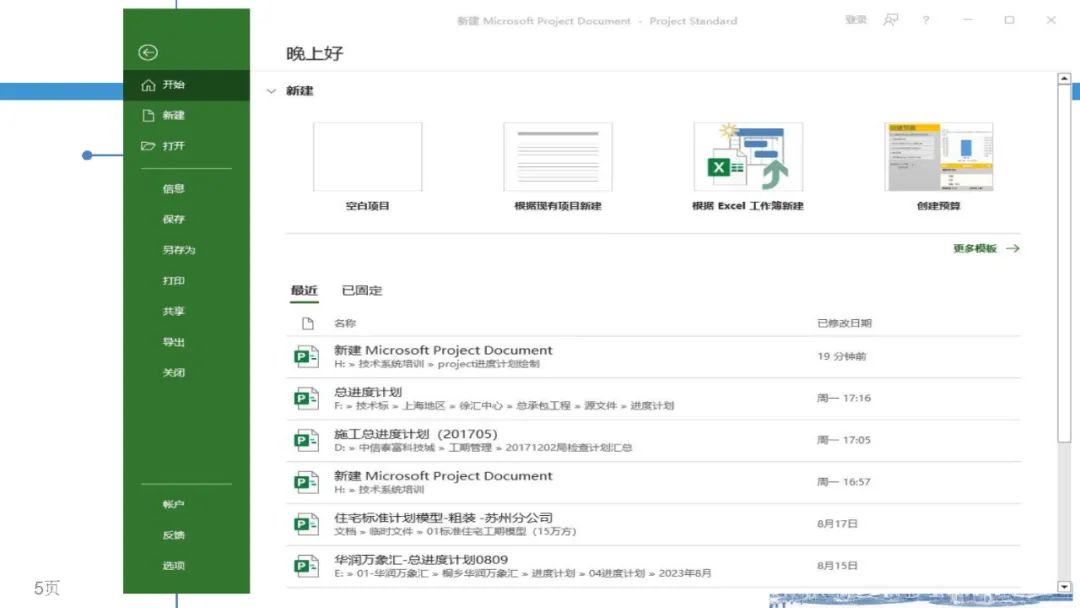Click the 周一 17:16 date entry
This screenshot has width=1080, height=608.
click(844, 398)
